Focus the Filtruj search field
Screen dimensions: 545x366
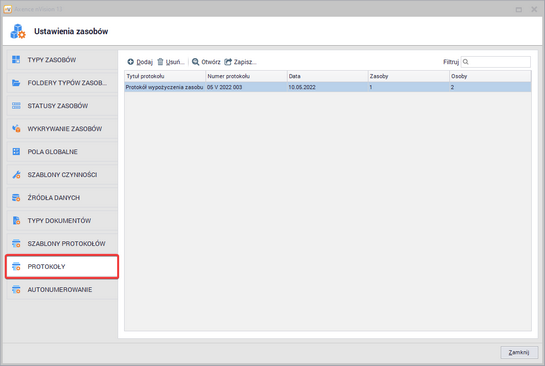click(496, 62)
